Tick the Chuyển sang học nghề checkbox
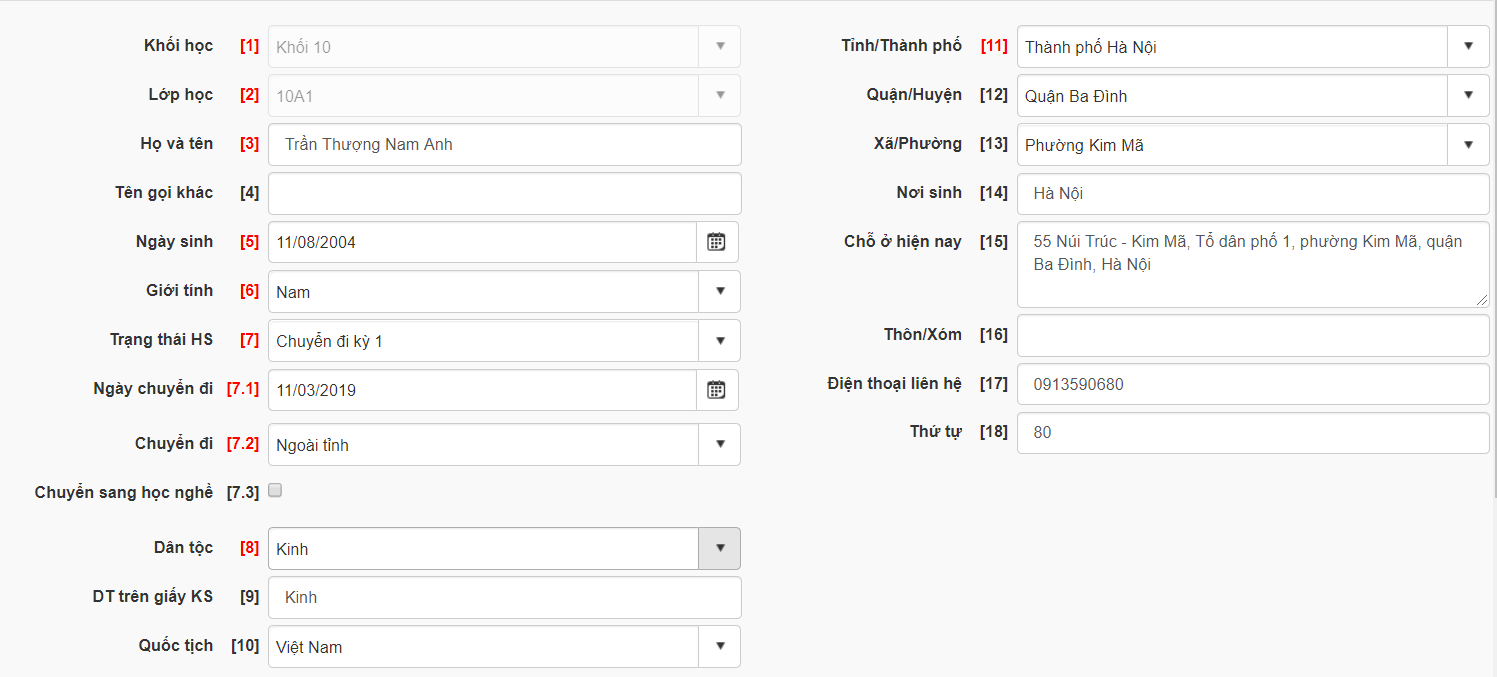Screen dimensions: 1497x677 [x=276, y=491]
